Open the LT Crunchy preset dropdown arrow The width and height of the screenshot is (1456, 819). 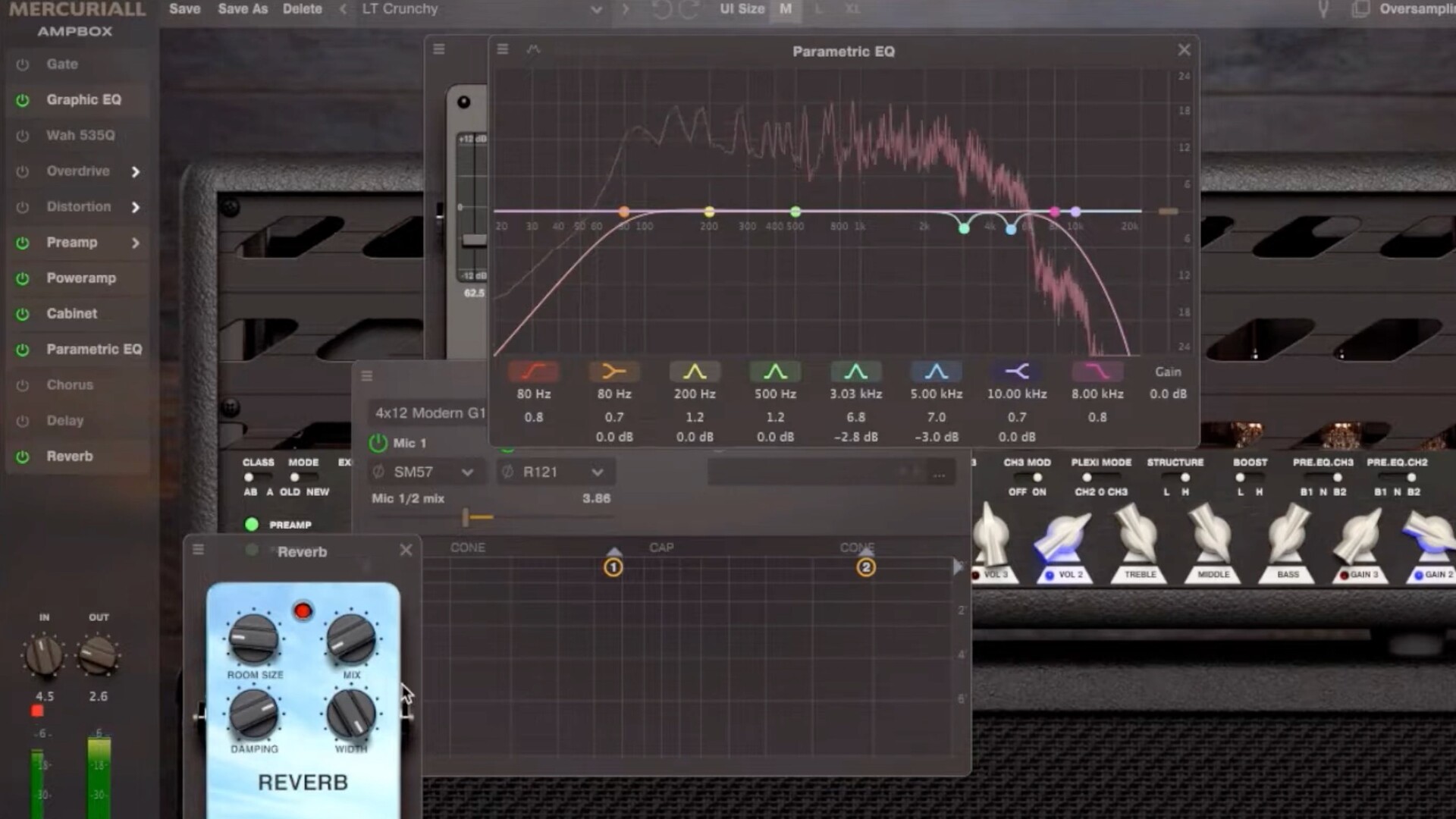597,10
